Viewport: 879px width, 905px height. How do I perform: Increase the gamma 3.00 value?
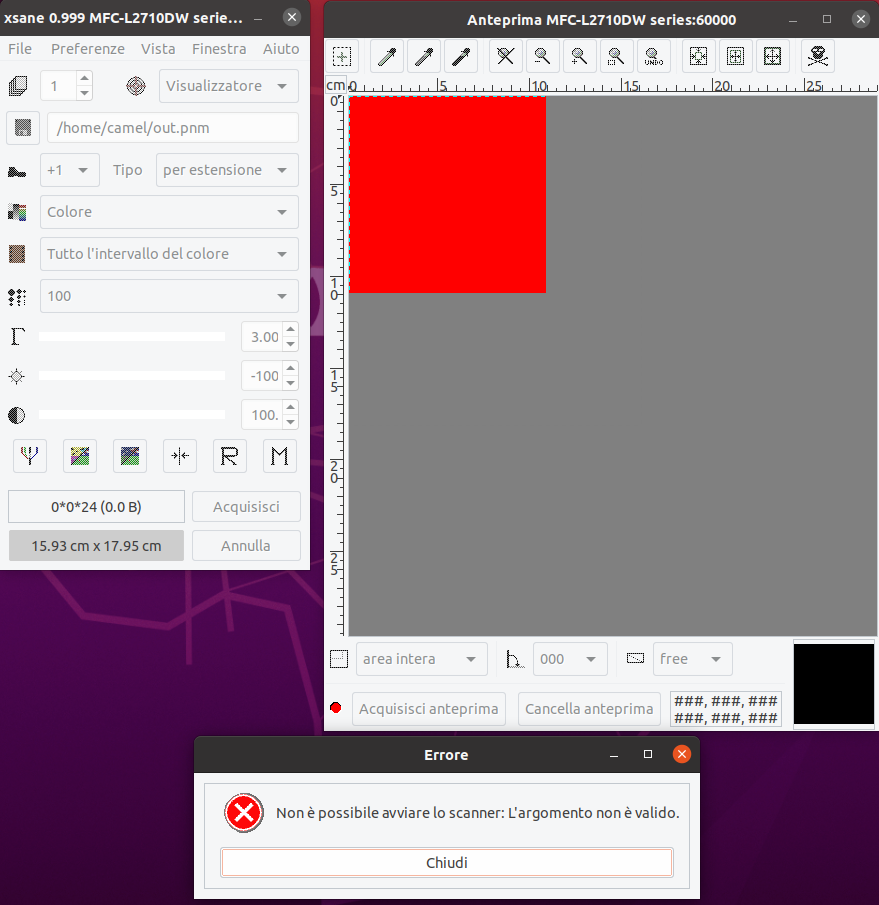point(291,330)
